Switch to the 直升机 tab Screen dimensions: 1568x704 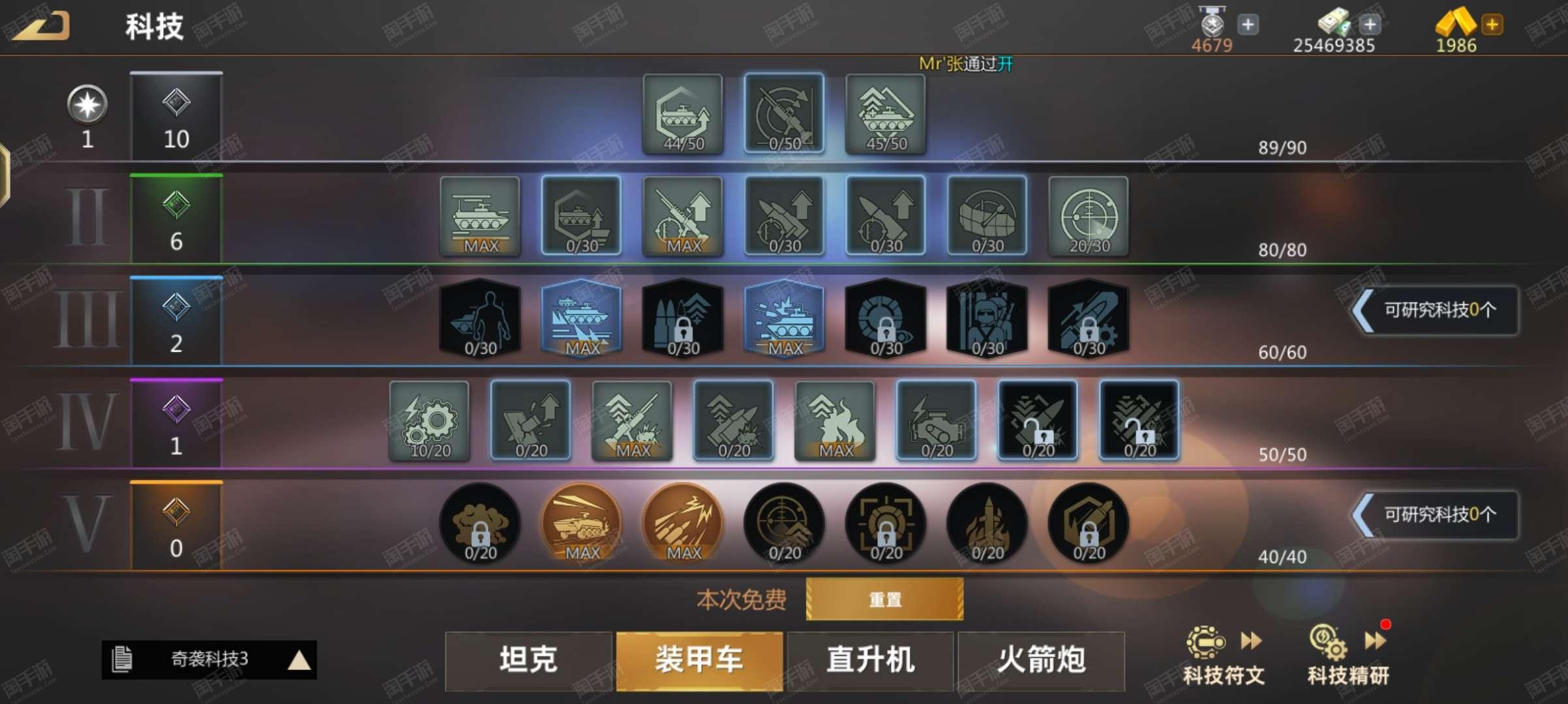pos(870,661)
